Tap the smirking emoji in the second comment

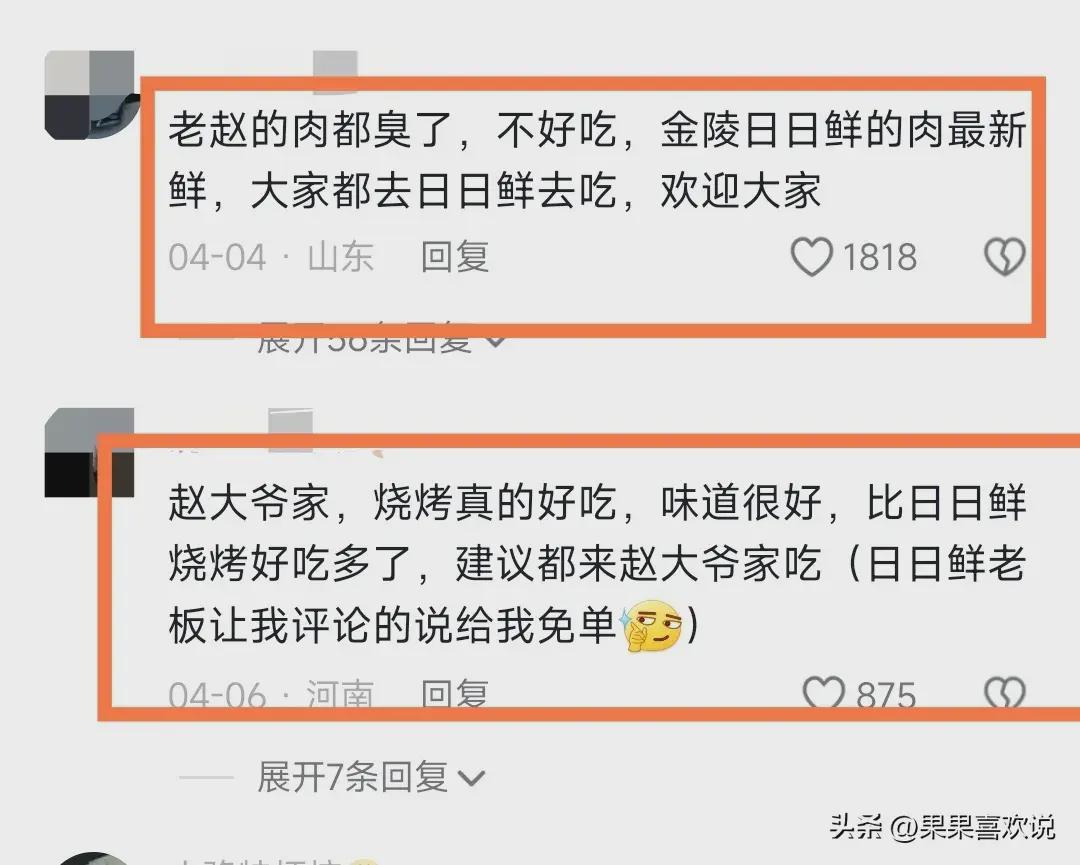point(652,626)
